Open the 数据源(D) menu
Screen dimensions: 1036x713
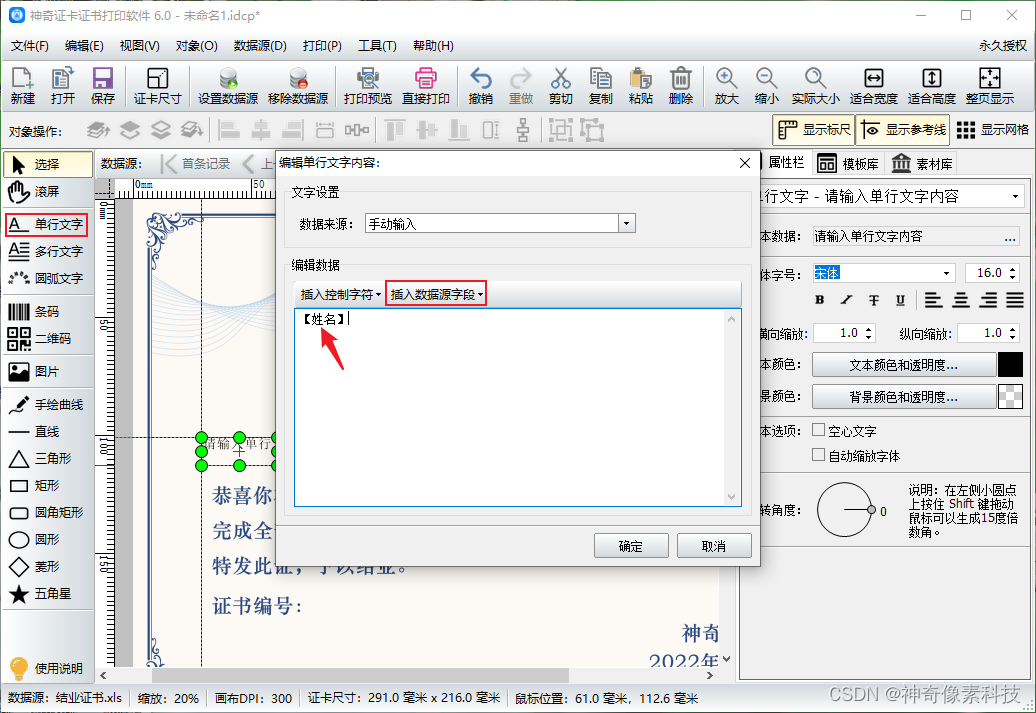click(x=260, y=46)
